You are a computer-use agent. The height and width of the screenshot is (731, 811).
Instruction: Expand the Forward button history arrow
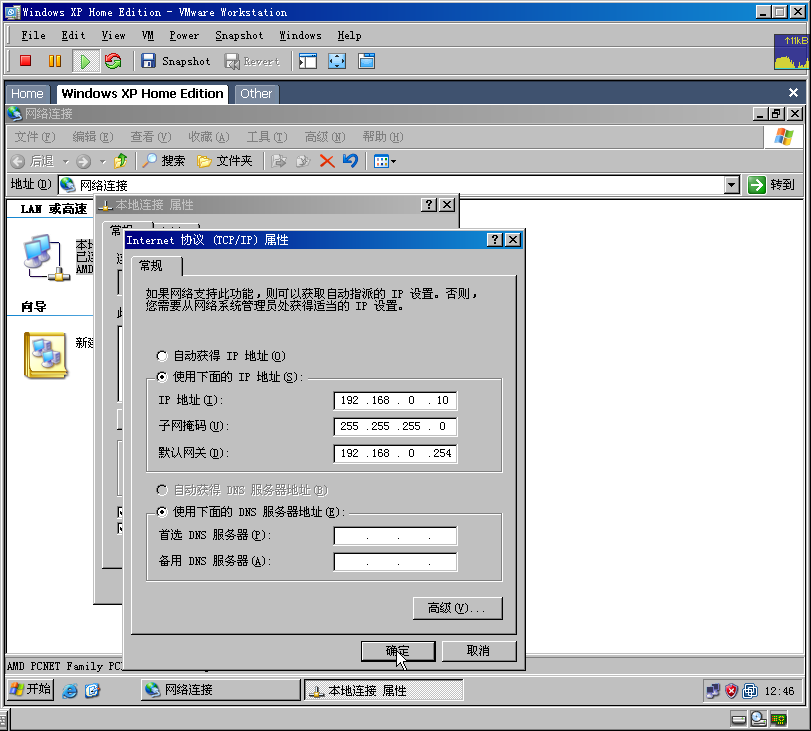click(102, 162)
